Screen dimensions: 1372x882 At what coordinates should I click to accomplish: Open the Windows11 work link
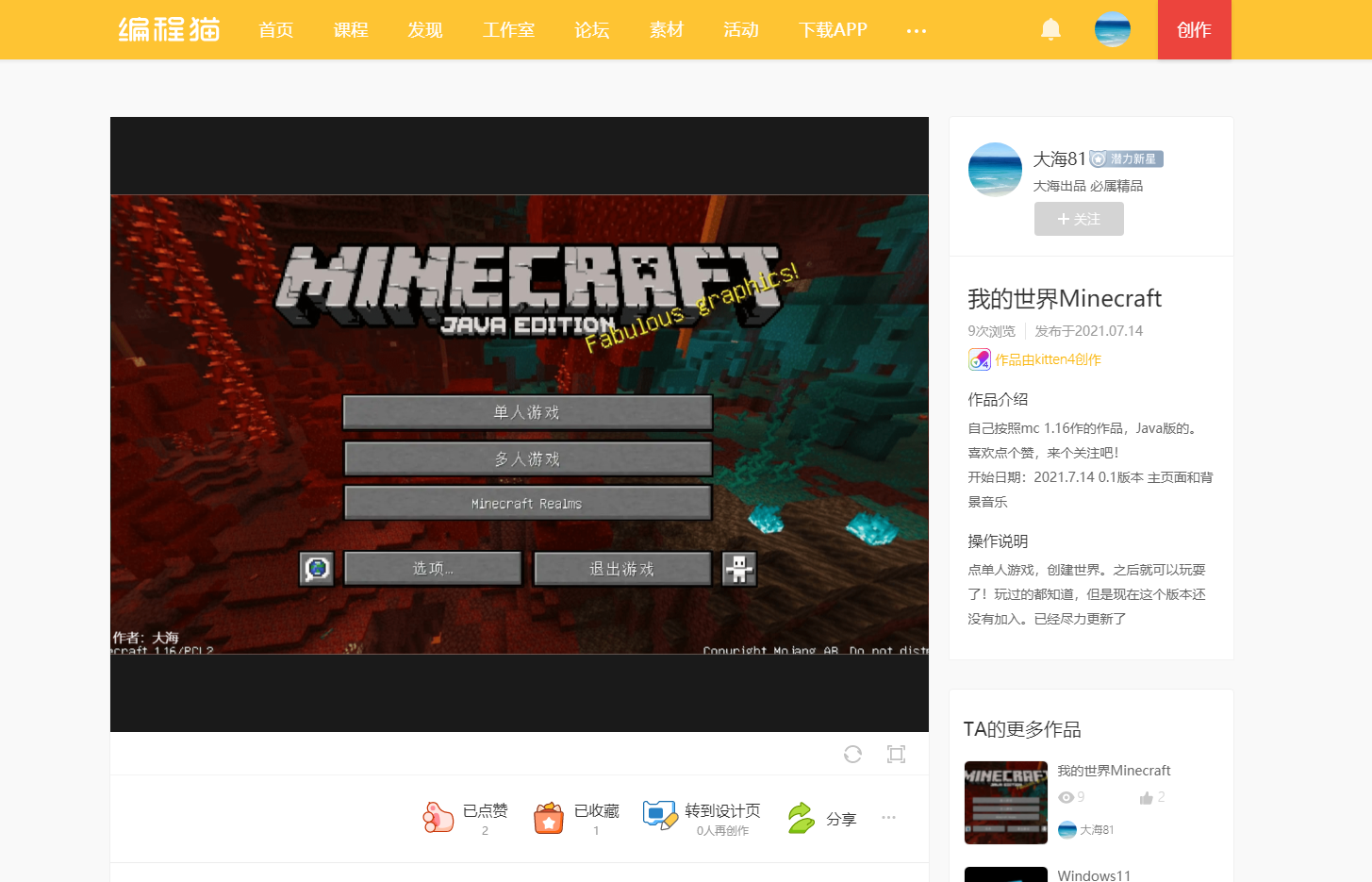click(1094, 875)
